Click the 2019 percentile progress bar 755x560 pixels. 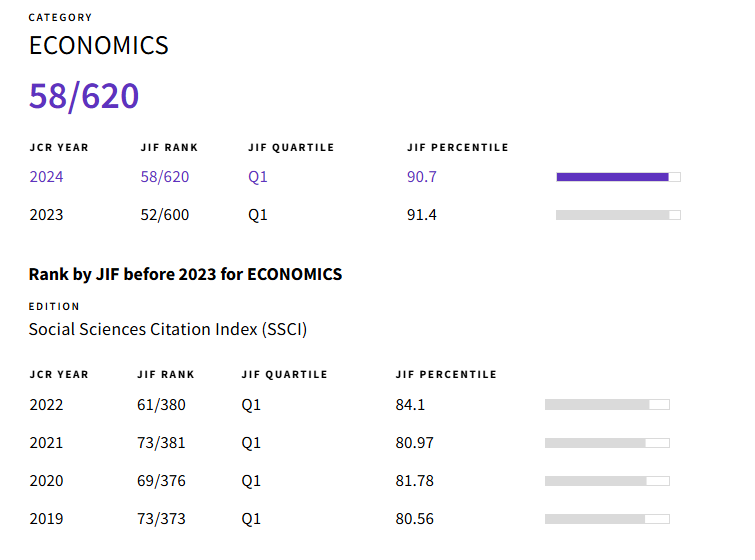point(606,519)
